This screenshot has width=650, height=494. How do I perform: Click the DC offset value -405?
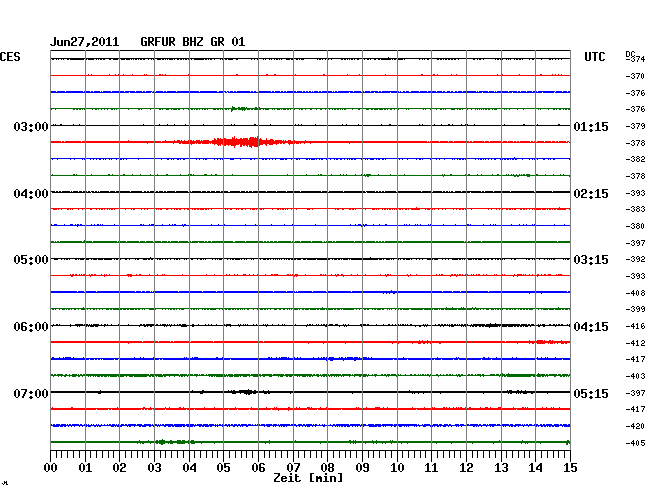[x=635, y=443]
